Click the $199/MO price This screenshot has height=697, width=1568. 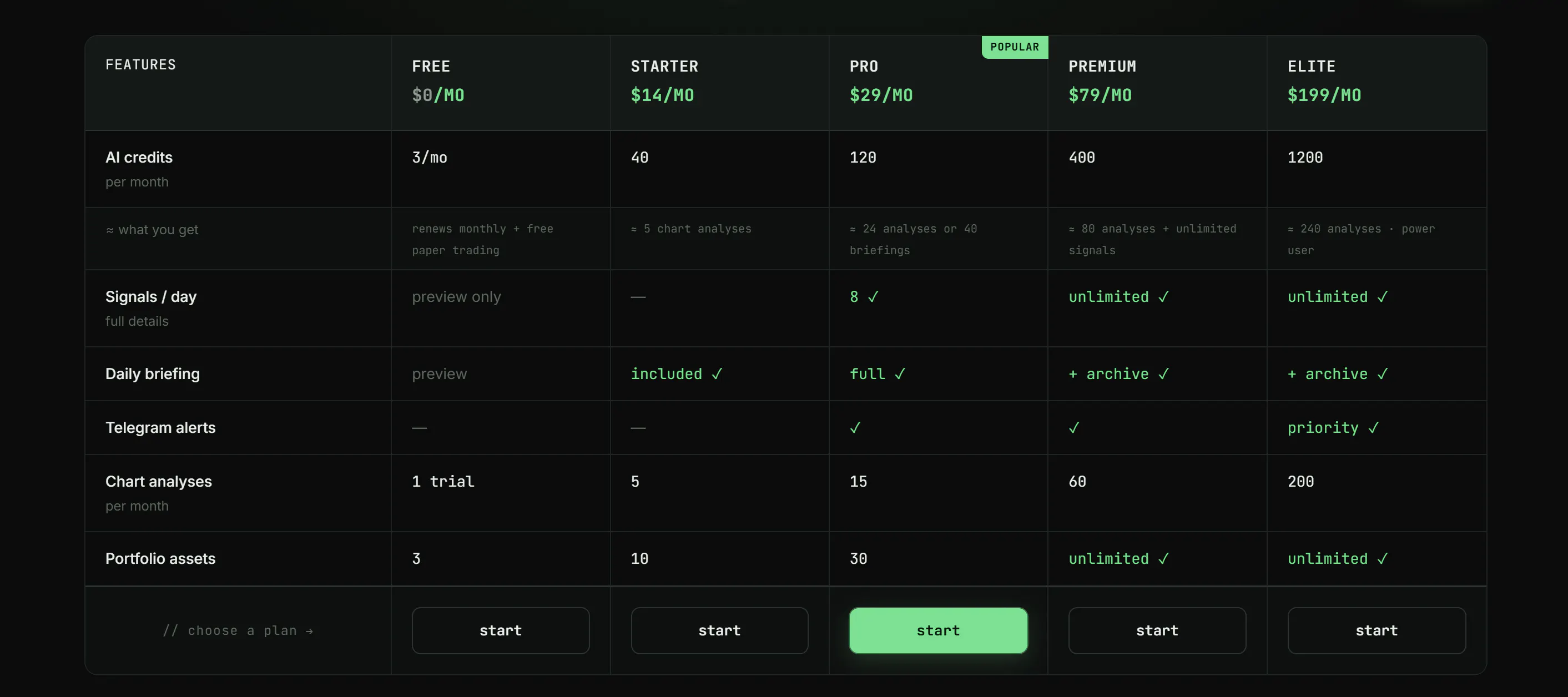1324,95
